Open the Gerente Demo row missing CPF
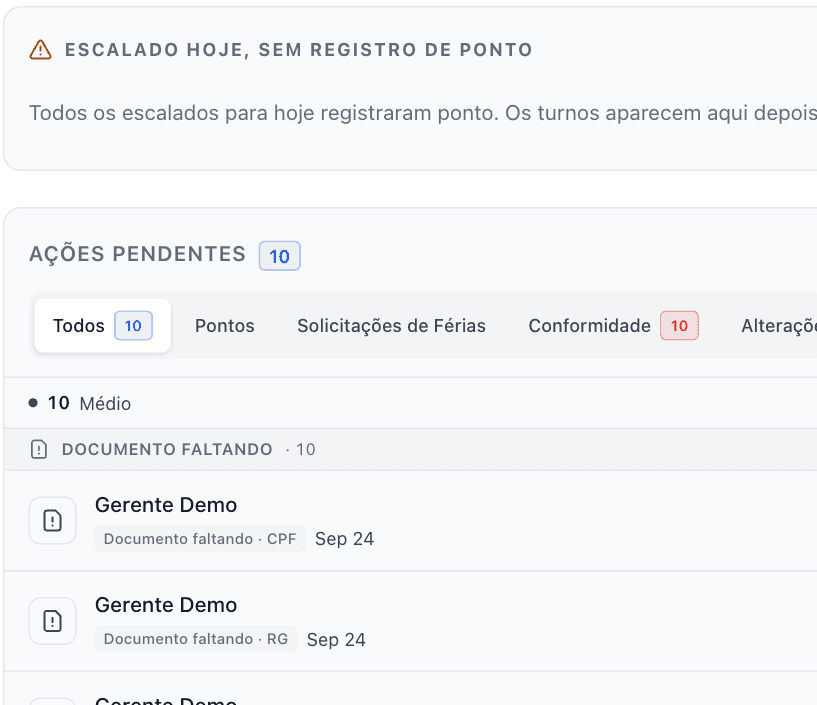Viewport: 817px width, 705px height. pos(411,521)
